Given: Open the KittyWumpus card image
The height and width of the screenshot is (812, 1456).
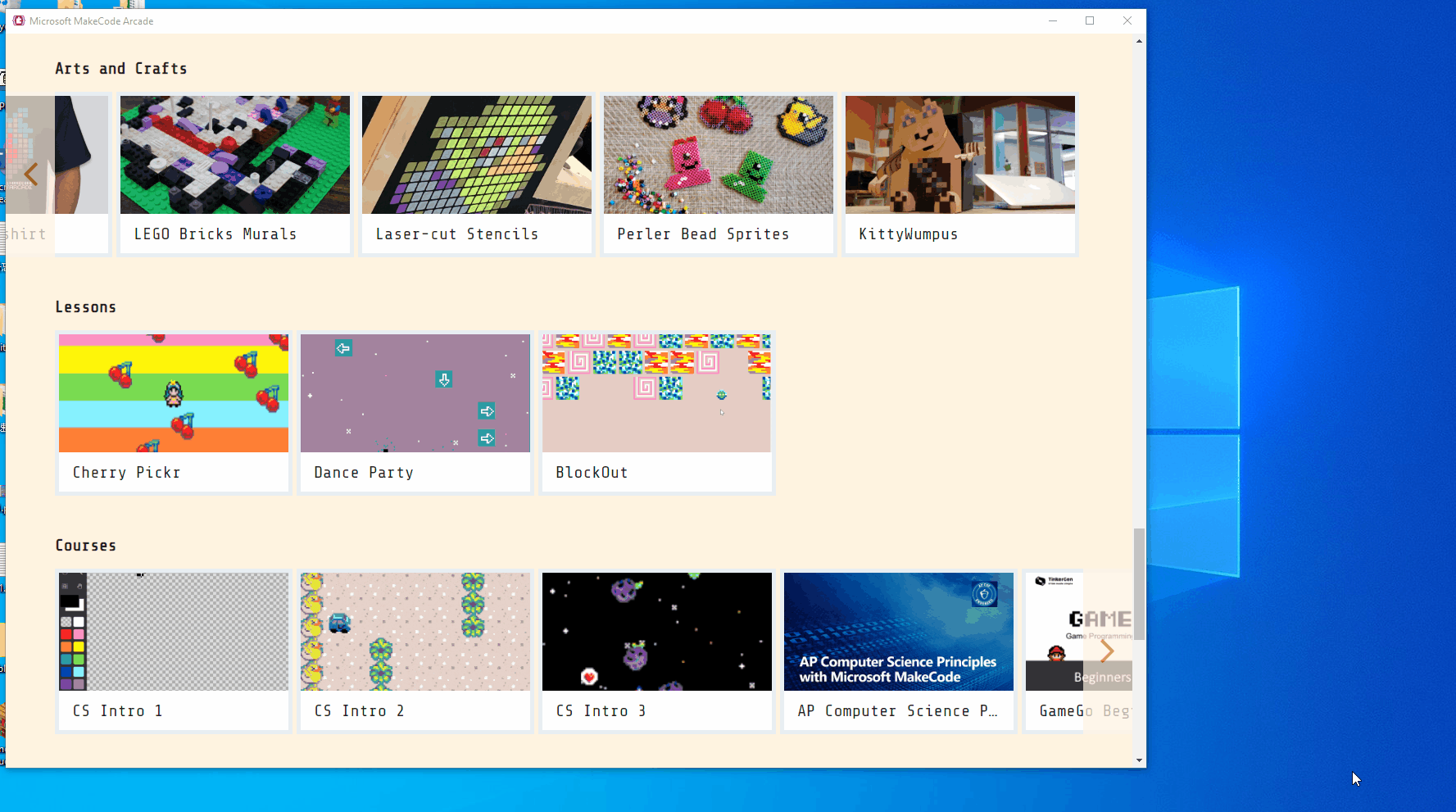Looking at the screenshot, I should 960,155.
